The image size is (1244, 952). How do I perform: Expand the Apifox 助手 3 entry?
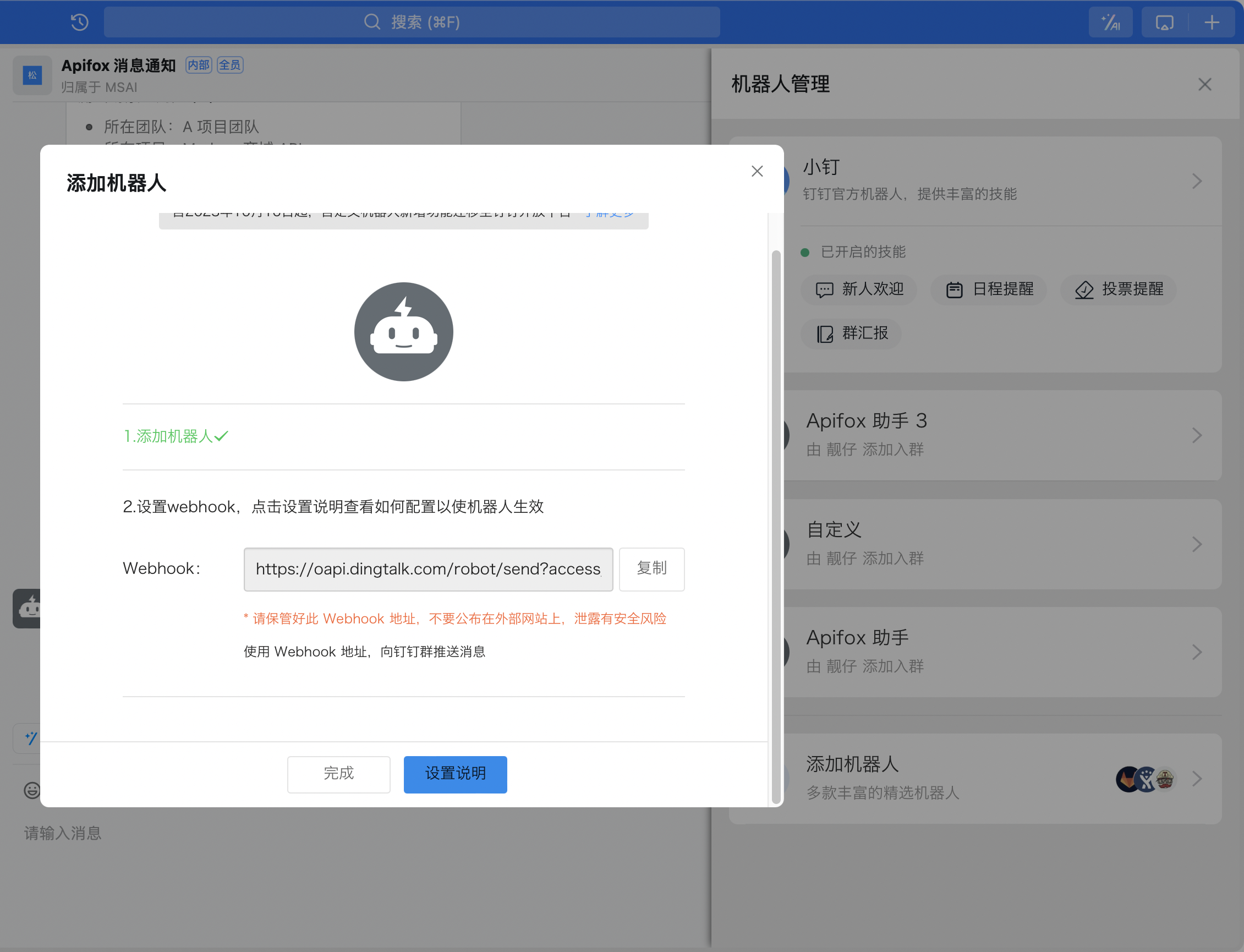pyautogui.click(x=1197, y=435)
